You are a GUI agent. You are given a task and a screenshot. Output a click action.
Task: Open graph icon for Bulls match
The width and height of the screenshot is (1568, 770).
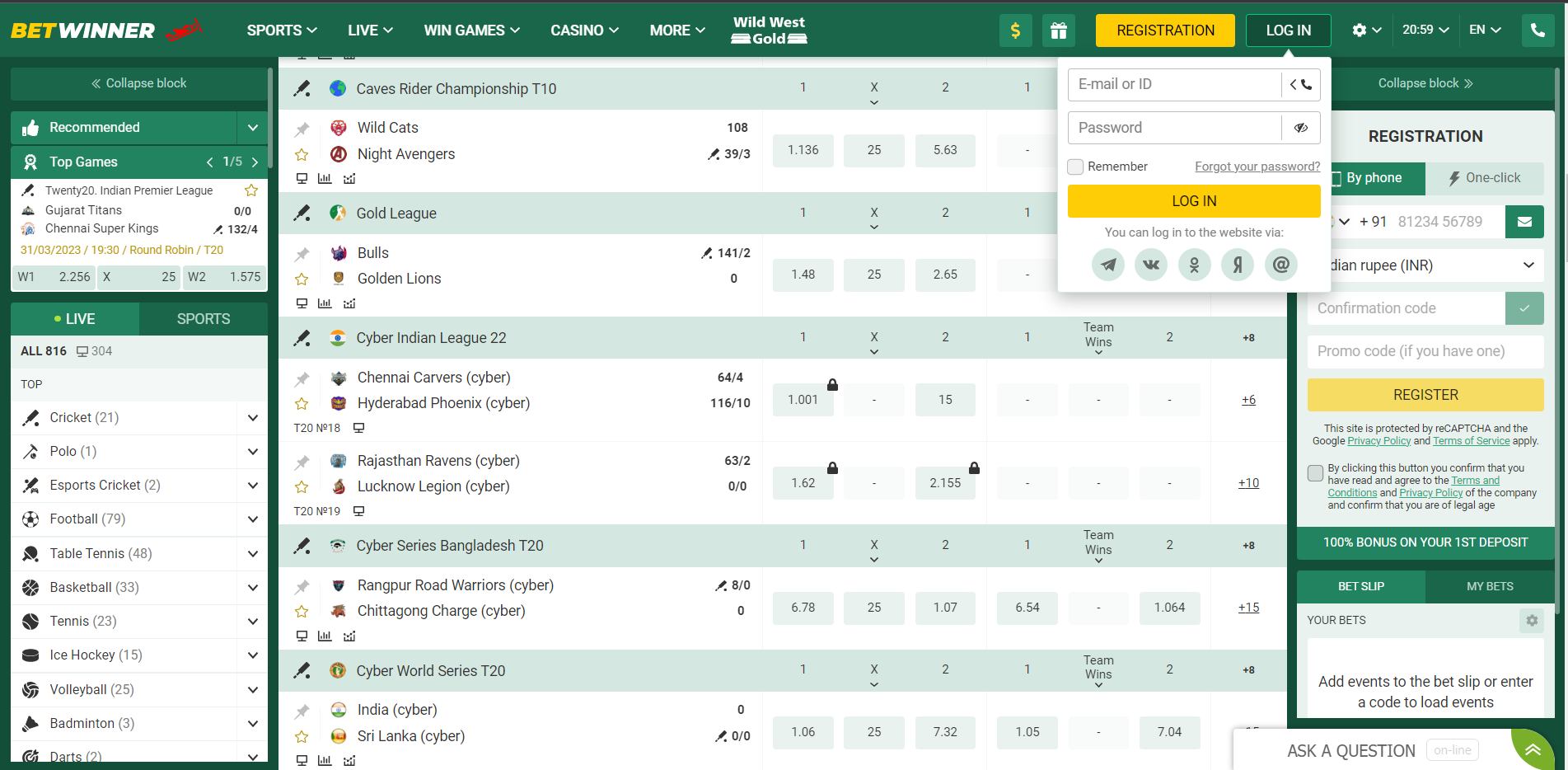349,303
